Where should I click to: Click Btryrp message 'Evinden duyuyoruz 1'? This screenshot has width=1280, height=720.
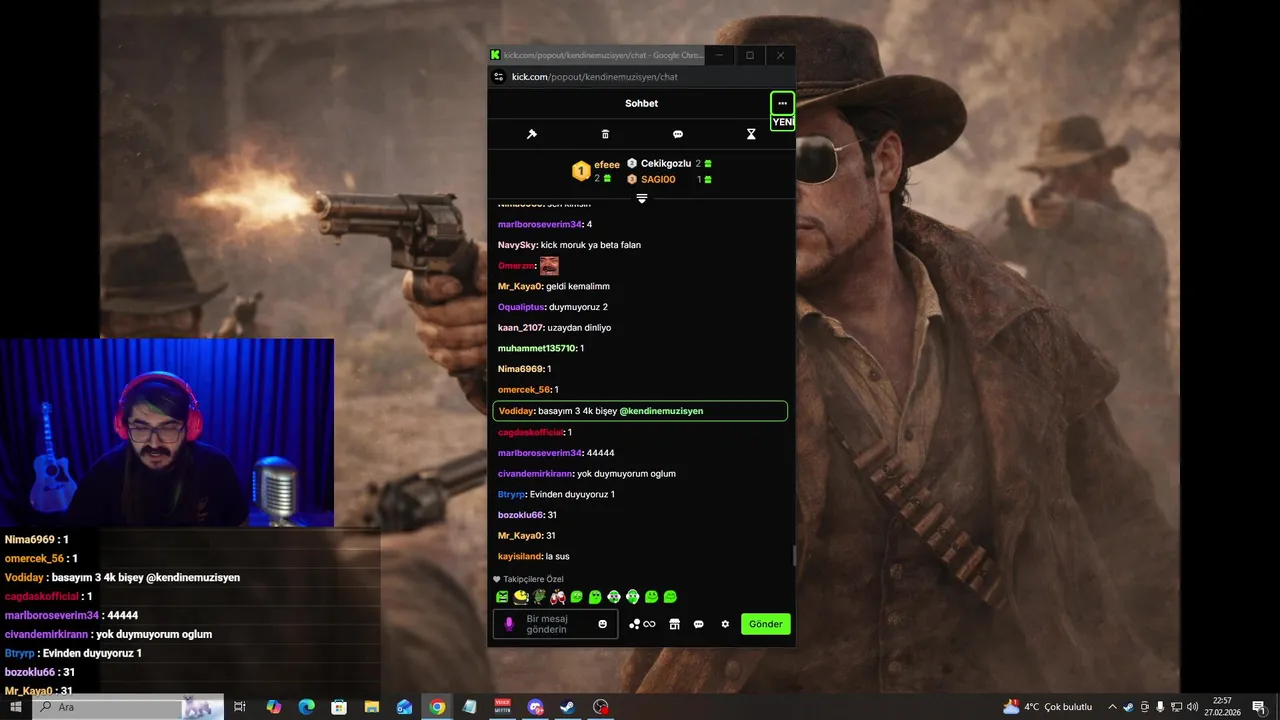coord(572,494)
